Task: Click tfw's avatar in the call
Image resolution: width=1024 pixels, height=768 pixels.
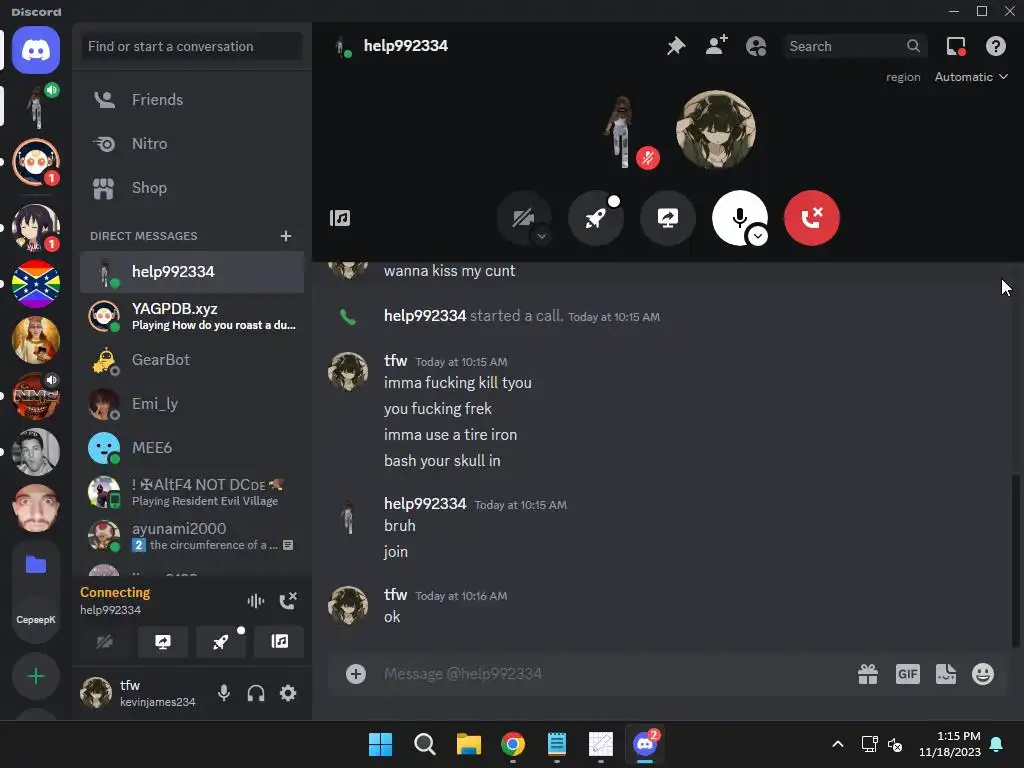Action: (716, 129)
